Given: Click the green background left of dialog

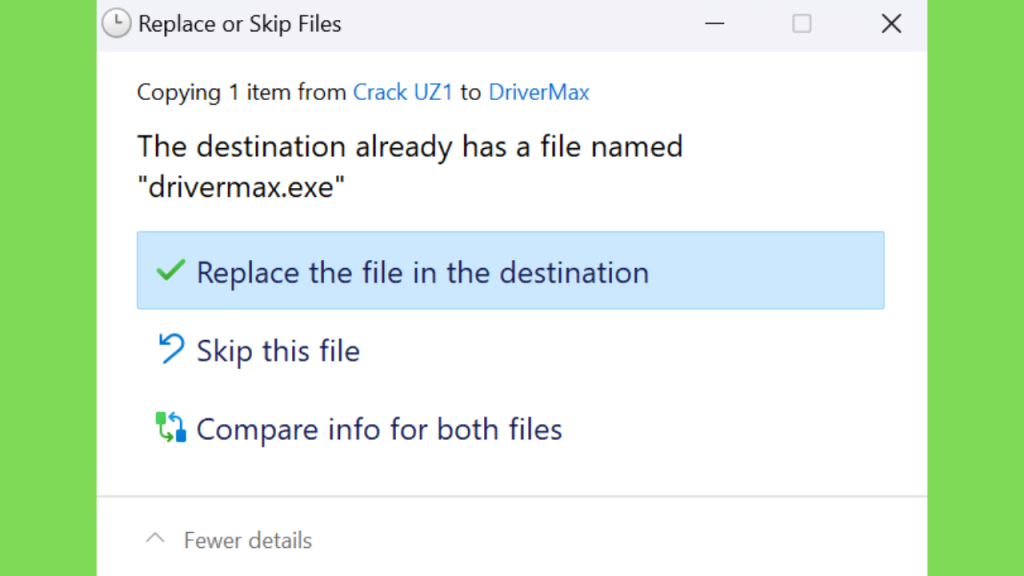Looking at the screenshot, I should coord(48,288).
